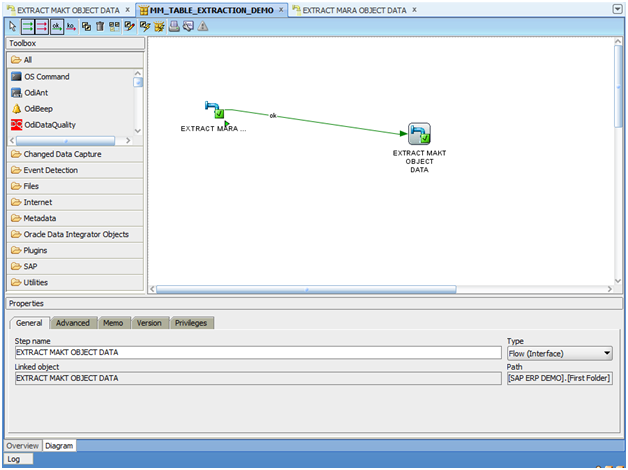Expand Event Detection toolbox section
This screenshot has height=470, width=628.
[75, 170]
